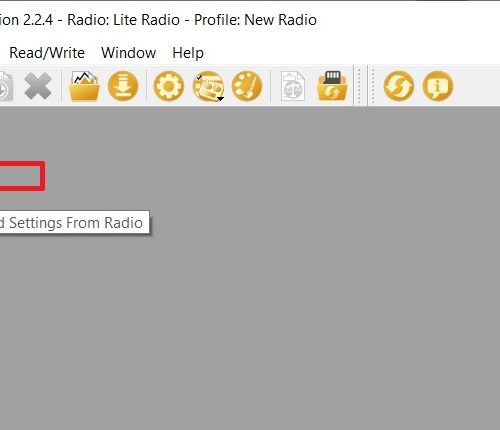The image size is (500, 430).
Task: Check for updates with circular arrows icon
Action: click(x=399, y=86)
